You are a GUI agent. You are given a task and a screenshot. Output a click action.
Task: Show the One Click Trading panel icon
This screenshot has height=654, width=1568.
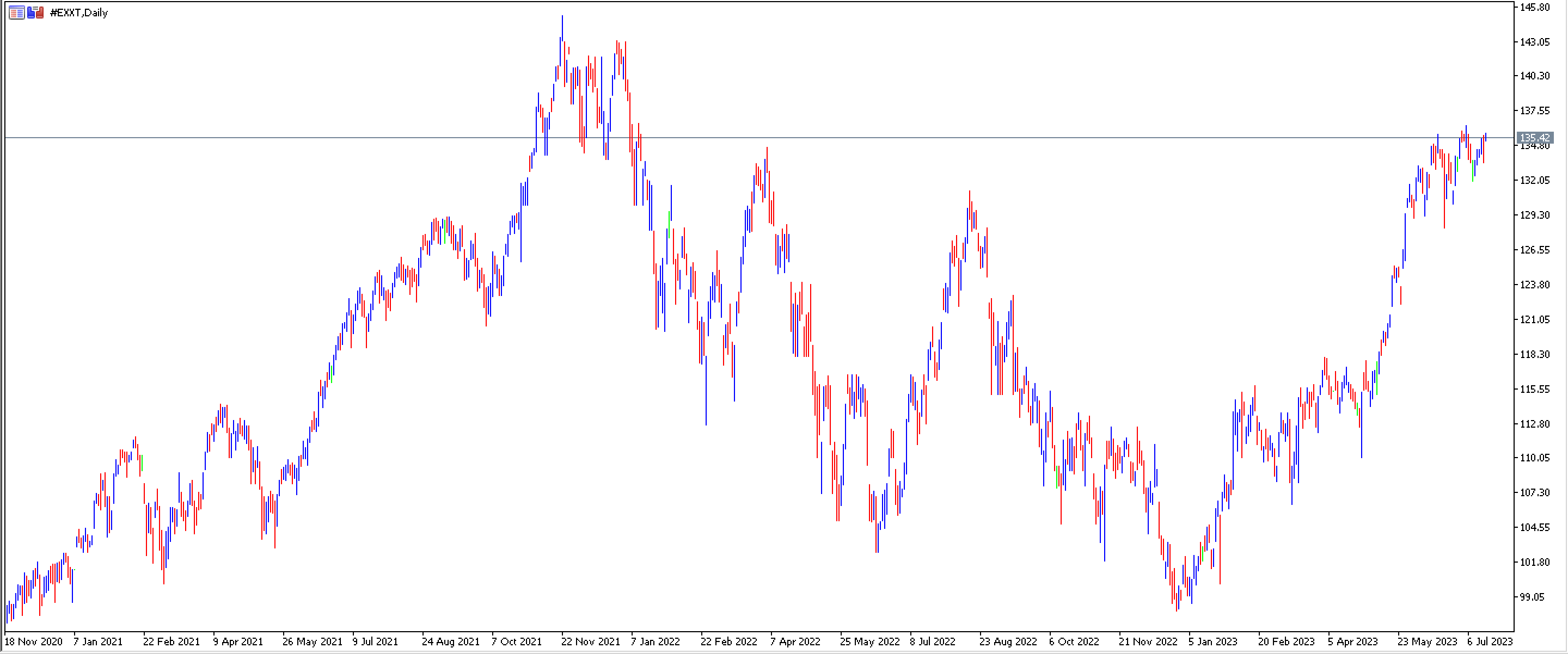coord(35,13)
